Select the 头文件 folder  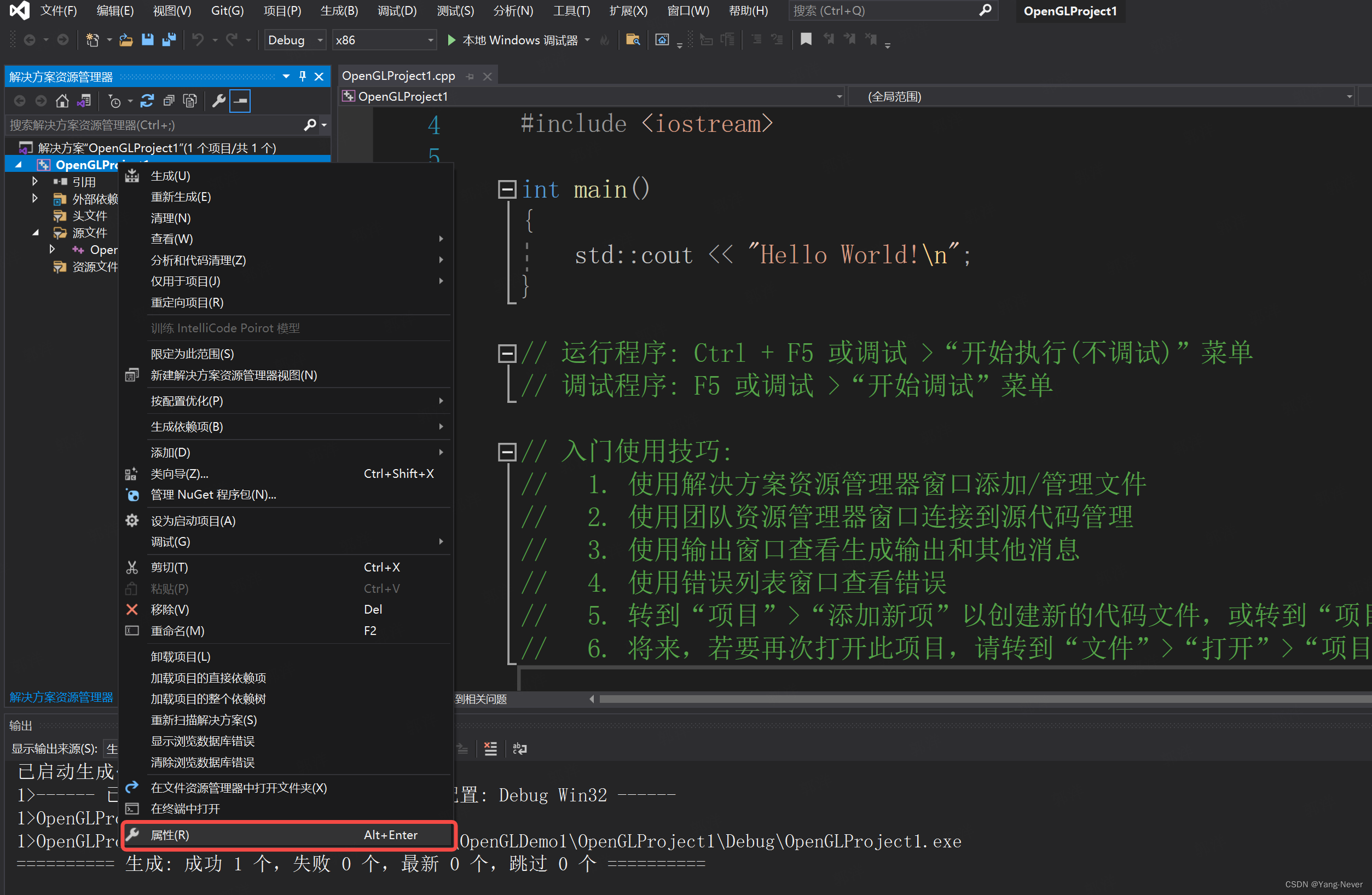click(89, 216)
